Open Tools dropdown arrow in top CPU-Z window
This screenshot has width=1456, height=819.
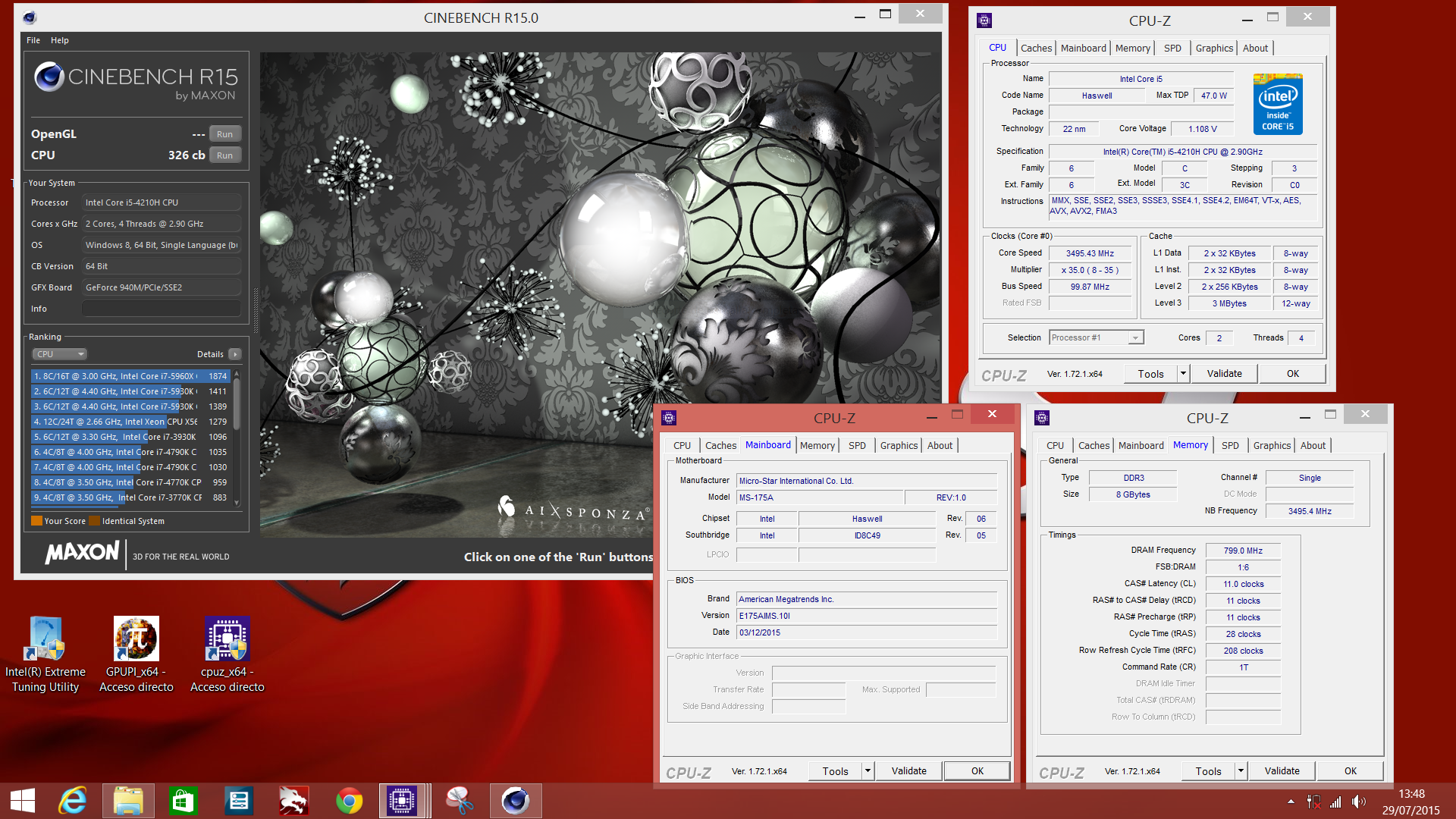tap(1182, 374)
